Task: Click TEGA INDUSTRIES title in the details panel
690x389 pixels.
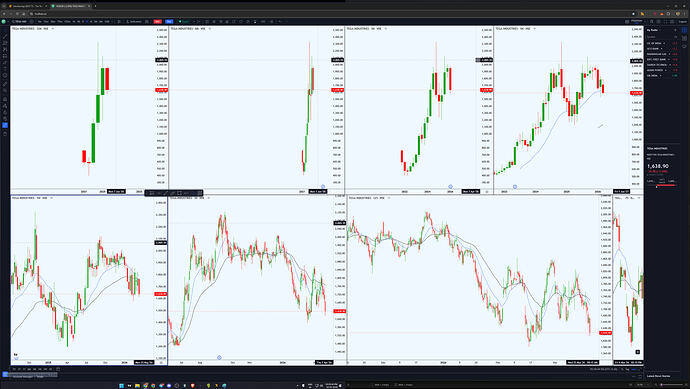Action: tap(657, 149)
